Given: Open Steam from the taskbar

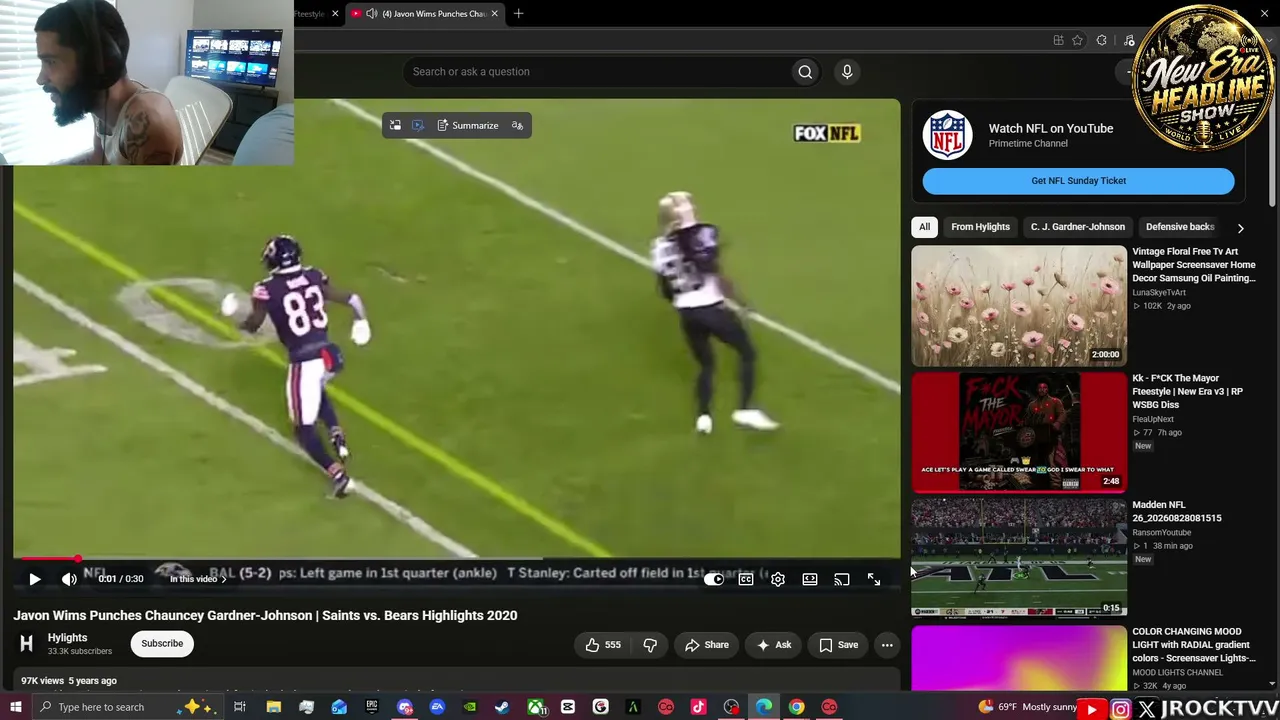Looking at the screenshot, I should 502,707.
